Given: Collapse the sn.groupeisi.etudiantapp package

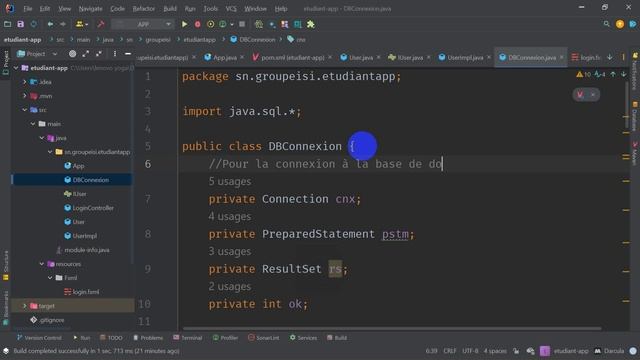Looking at the screenshot, I should 50,152.
